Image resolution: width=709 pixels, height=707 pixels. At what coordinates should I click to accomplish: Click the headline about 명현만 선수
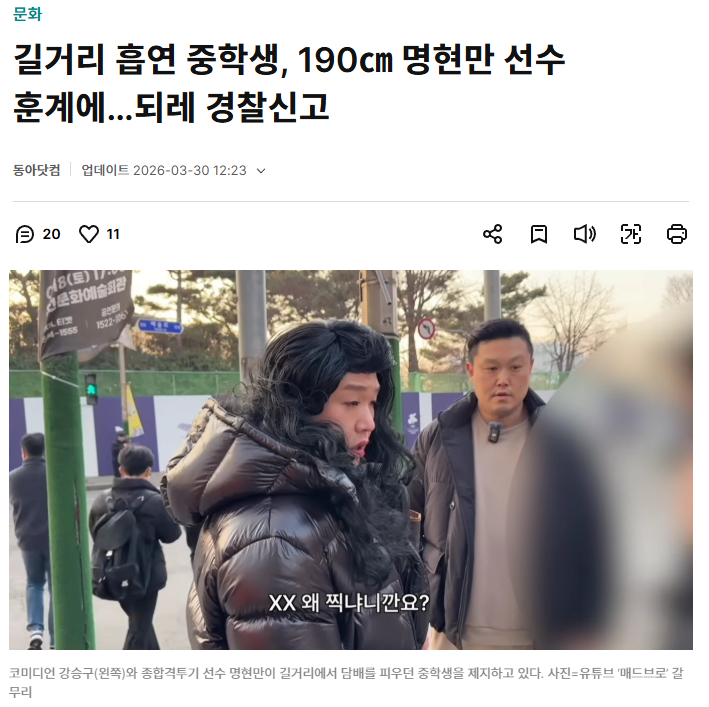[x=289, y=83]
